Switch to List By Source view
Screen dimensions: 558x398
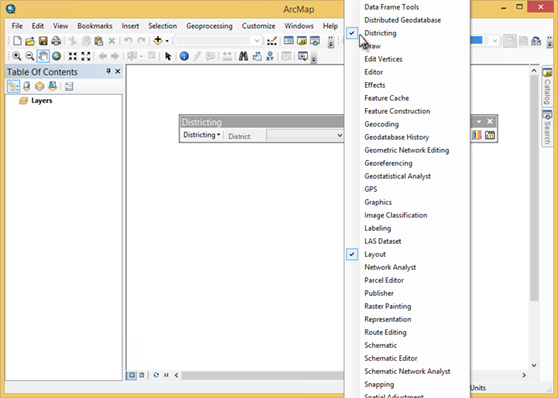(x=26, y=86)
